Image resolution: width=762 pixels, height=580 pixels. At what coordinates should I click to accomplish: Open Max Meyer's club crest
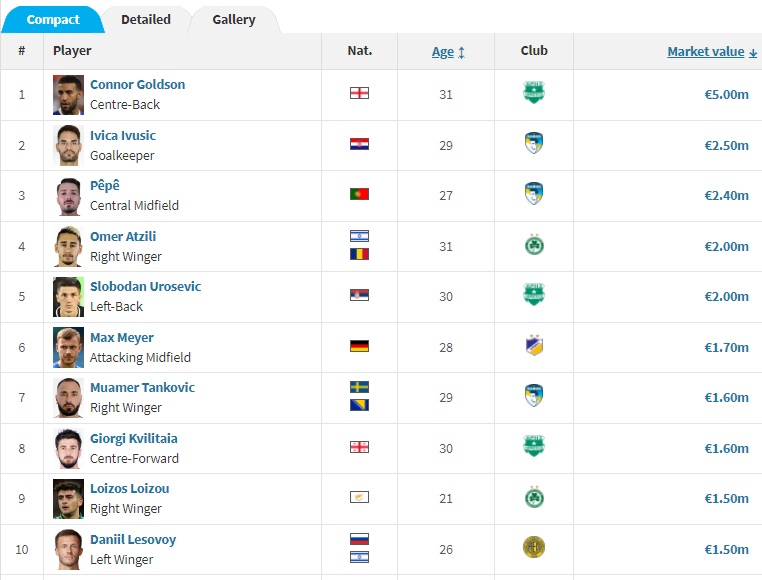[x=534, y=345]
